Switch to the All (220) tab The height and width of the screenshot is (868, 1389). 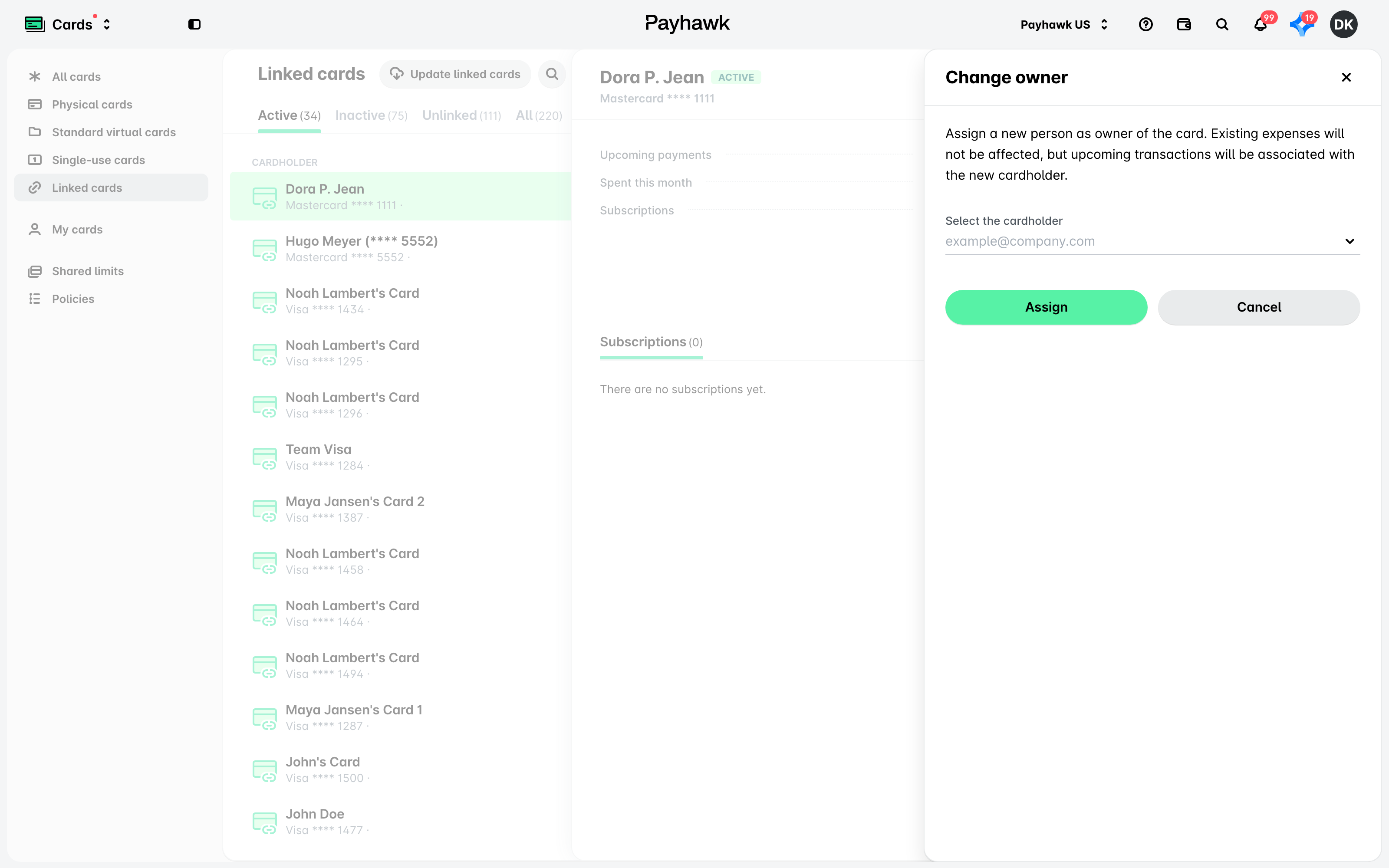pyautogui.click(x=539, y=115)
